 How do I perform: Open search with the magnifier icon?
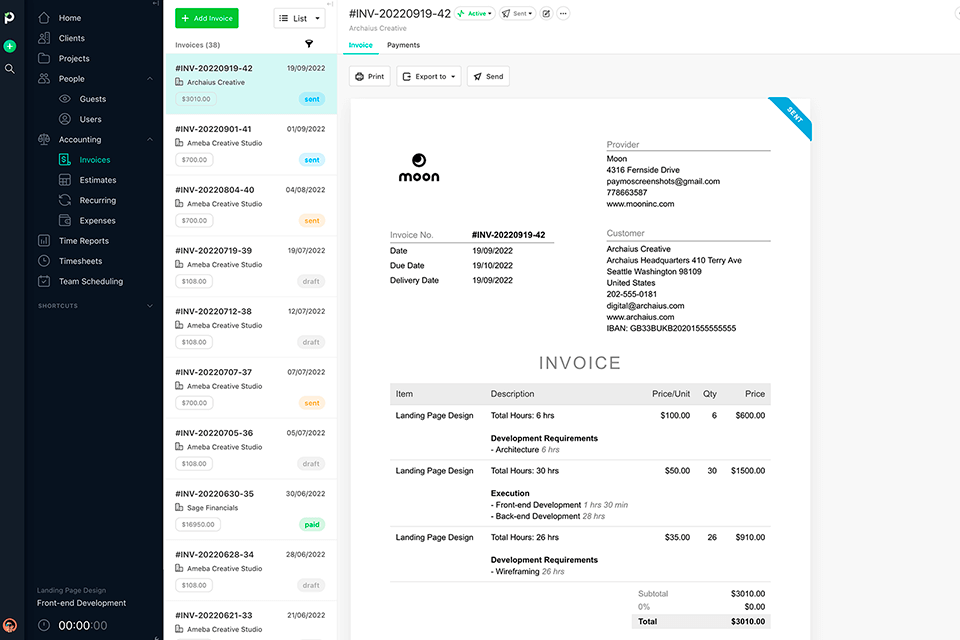(x=10, y=69)
